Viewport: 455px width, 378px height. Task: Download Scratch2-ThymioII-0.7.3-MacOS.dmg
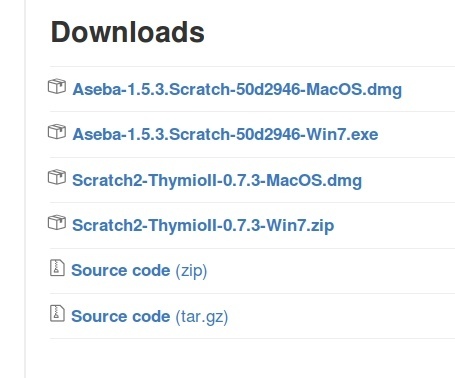(x=217, y=180)
